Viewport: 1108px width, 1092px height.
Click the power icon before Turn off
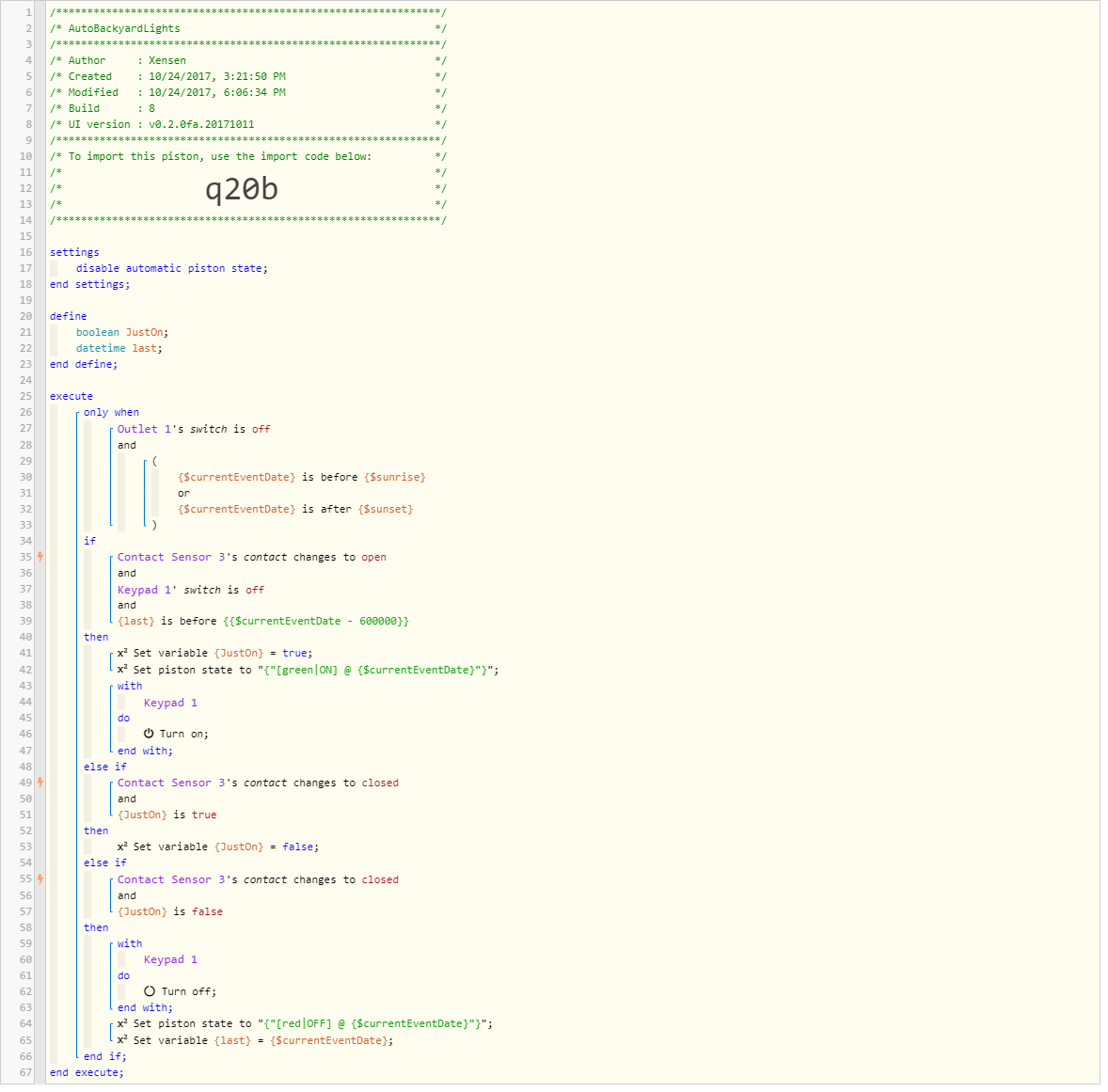pyautogui.click(x=150, y=991)
